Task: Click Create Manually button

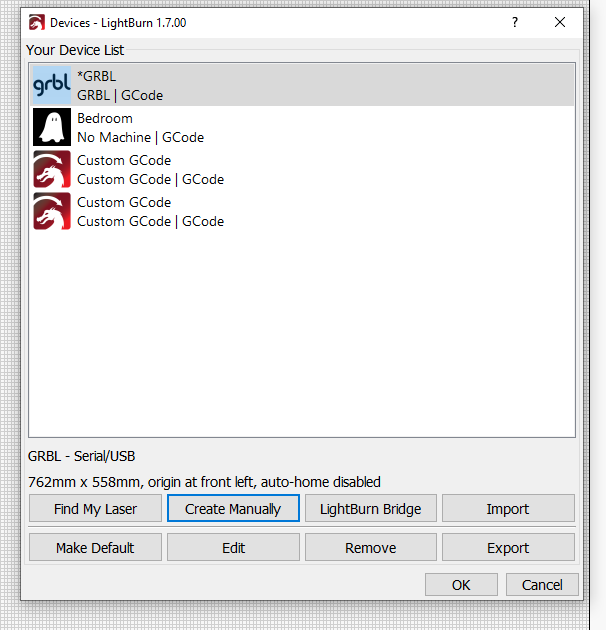Action: tap(233, 509)
